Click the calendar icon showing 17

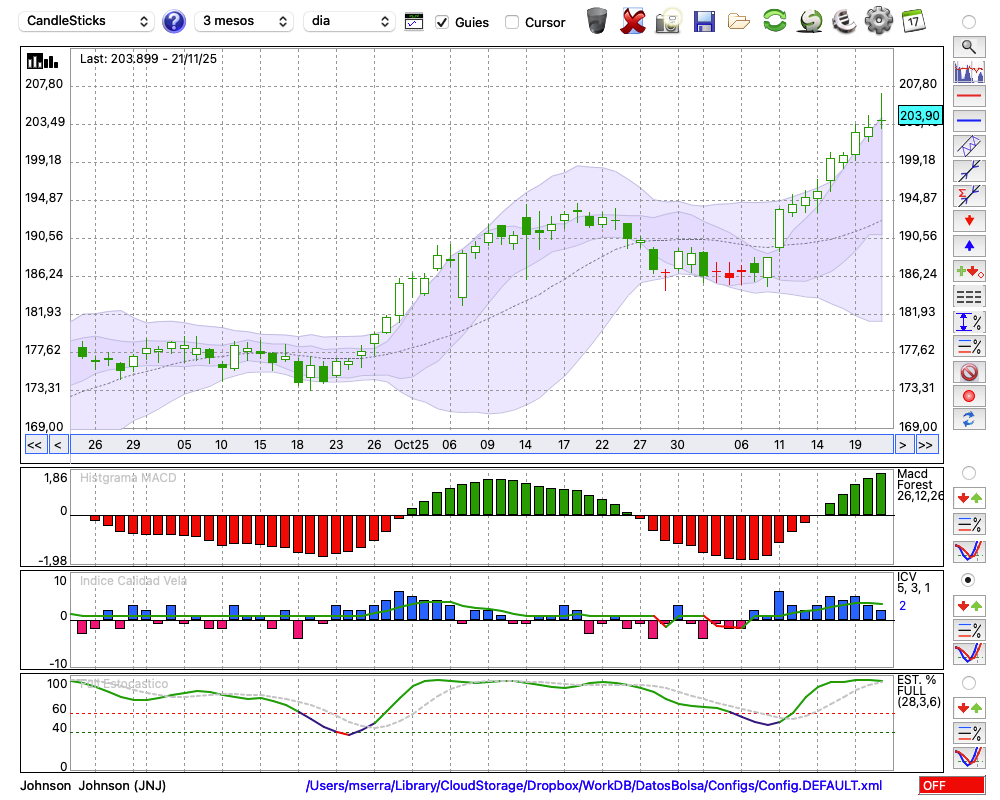[x=913, y=21]
